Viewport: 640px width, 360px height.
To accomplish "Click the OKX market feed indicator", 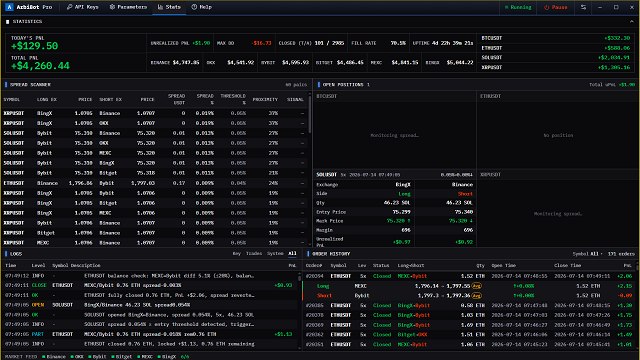I will [x=77, y=357].
